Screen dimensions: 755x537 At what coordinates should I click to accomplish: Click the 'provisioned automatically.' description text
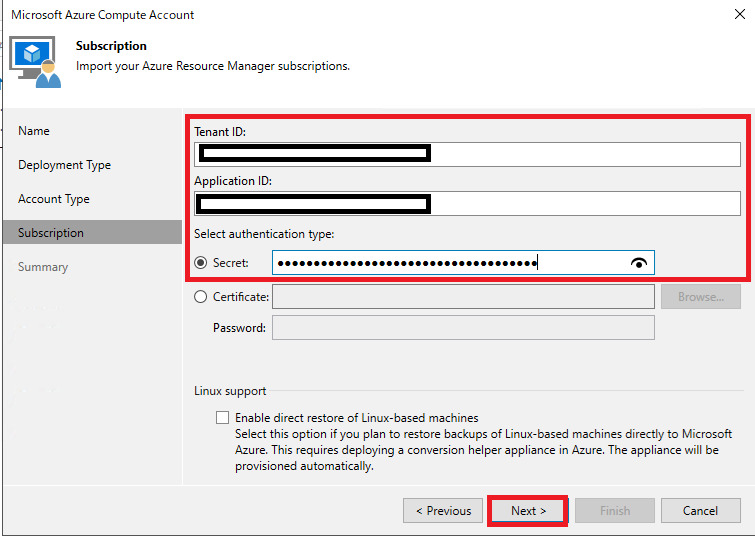[x=304, y=466]
